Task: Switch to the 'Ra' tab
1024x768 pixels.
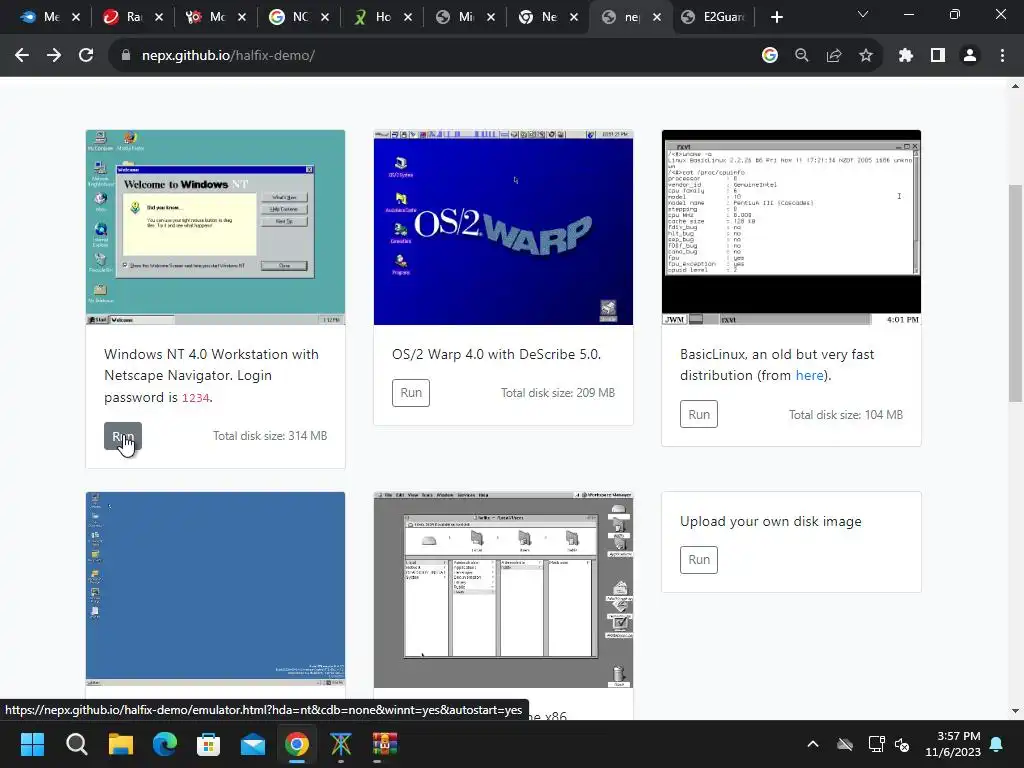Action: [x=133, y=17]
